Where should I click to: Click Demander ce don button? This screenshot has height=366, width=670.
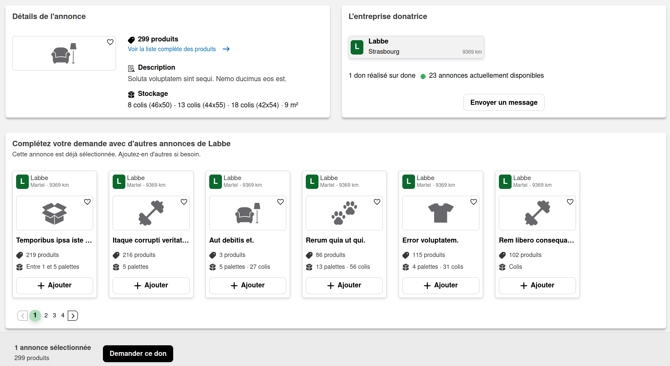tap(138, 354)
